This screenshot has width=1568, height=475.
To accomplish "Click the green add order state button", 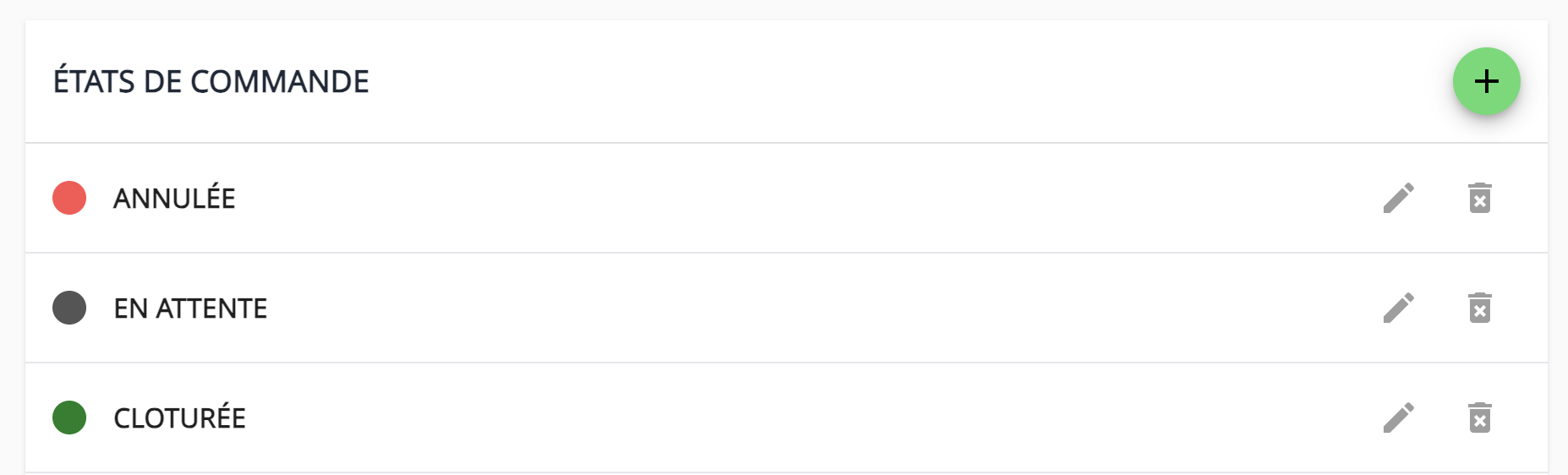I will click(x=1486, y=81).
